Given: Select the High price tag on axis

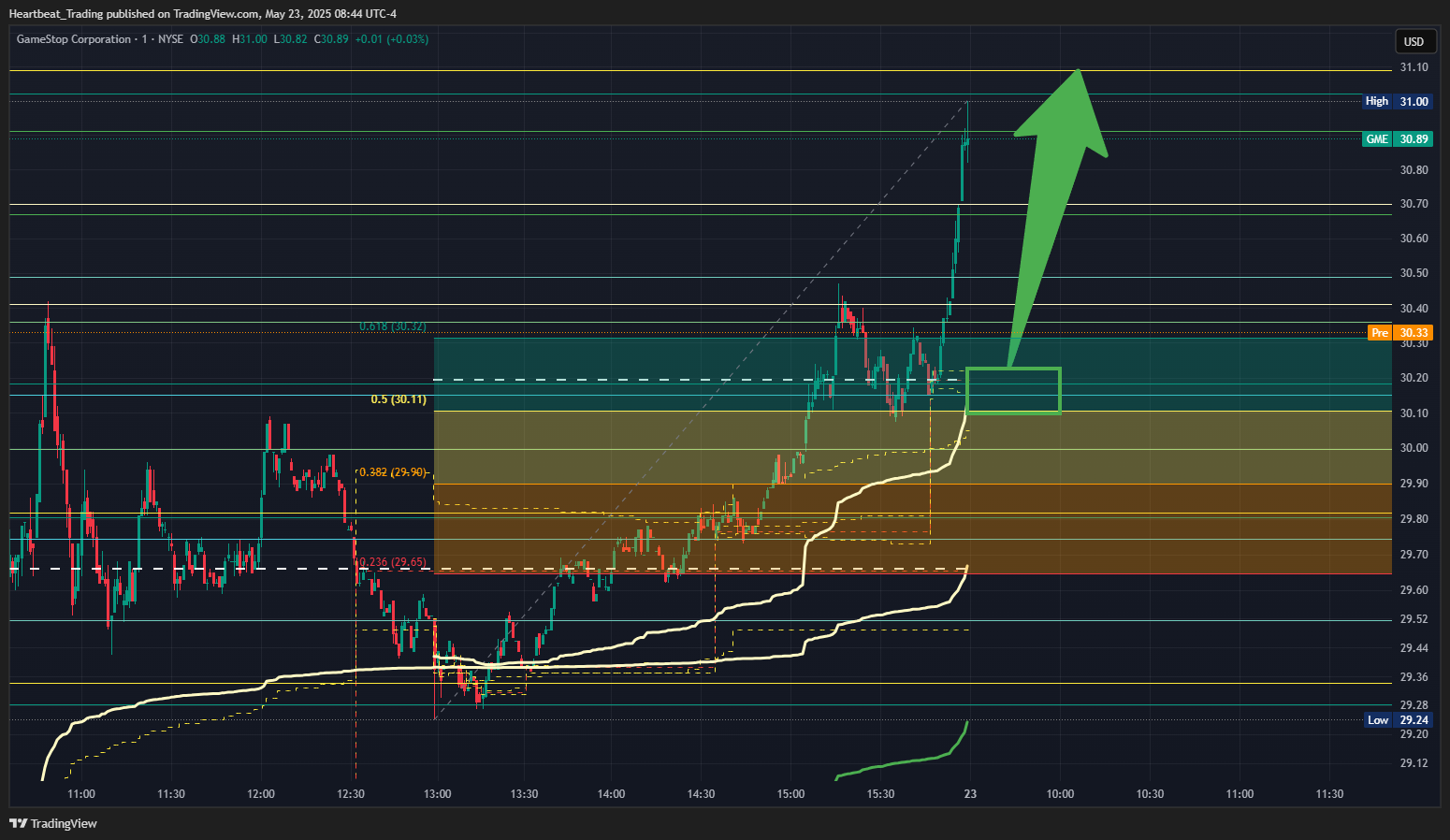Looking at the screenshot, I should [1377, 101].
